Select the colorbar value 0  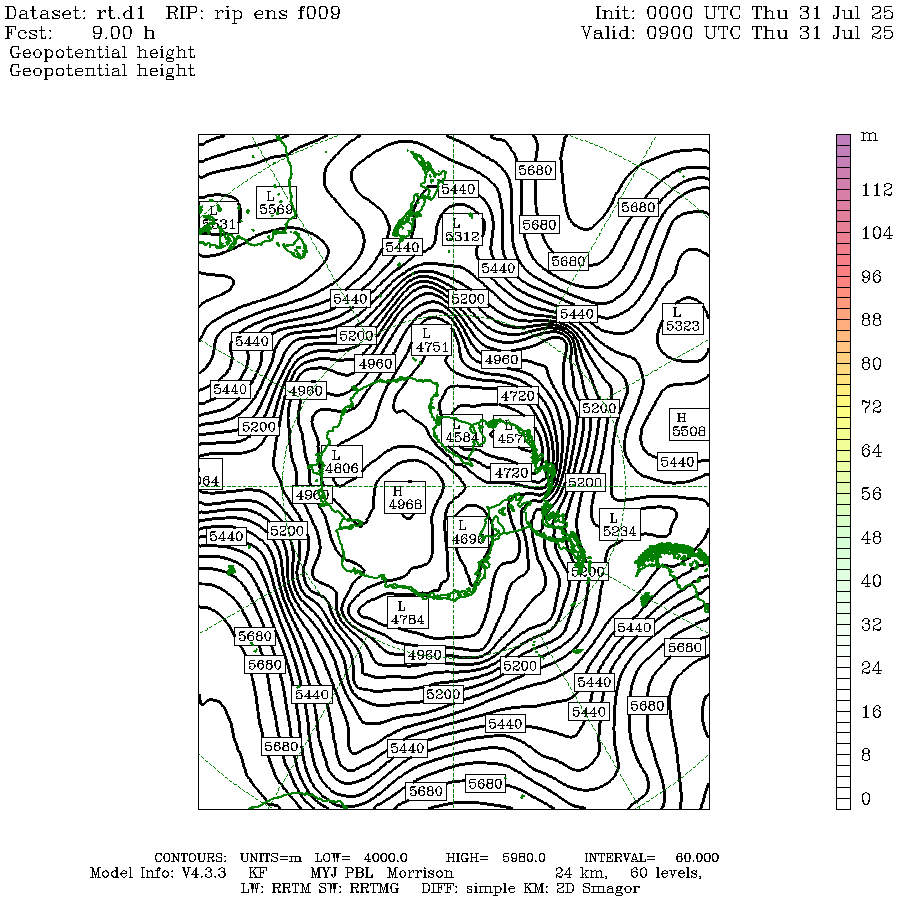[866, 798]
